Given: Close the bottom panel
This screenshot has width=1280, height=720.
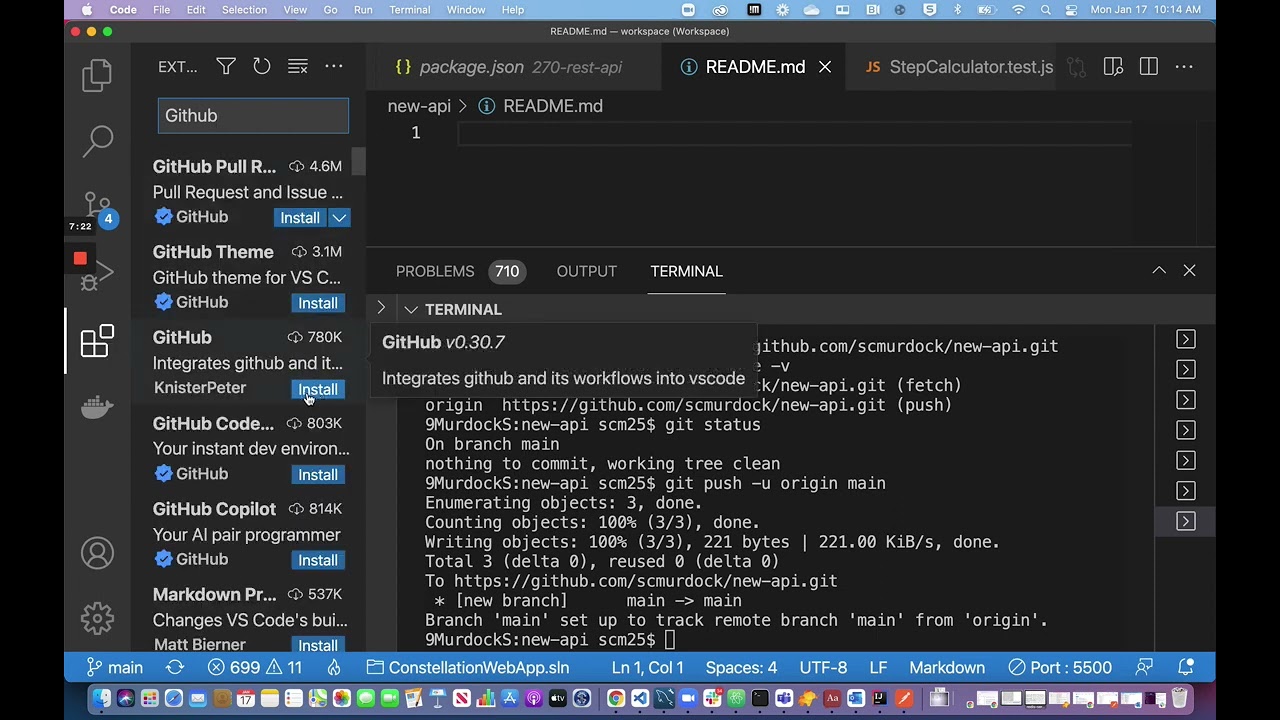Looking at the screenshot, I should click(1189, 271).
